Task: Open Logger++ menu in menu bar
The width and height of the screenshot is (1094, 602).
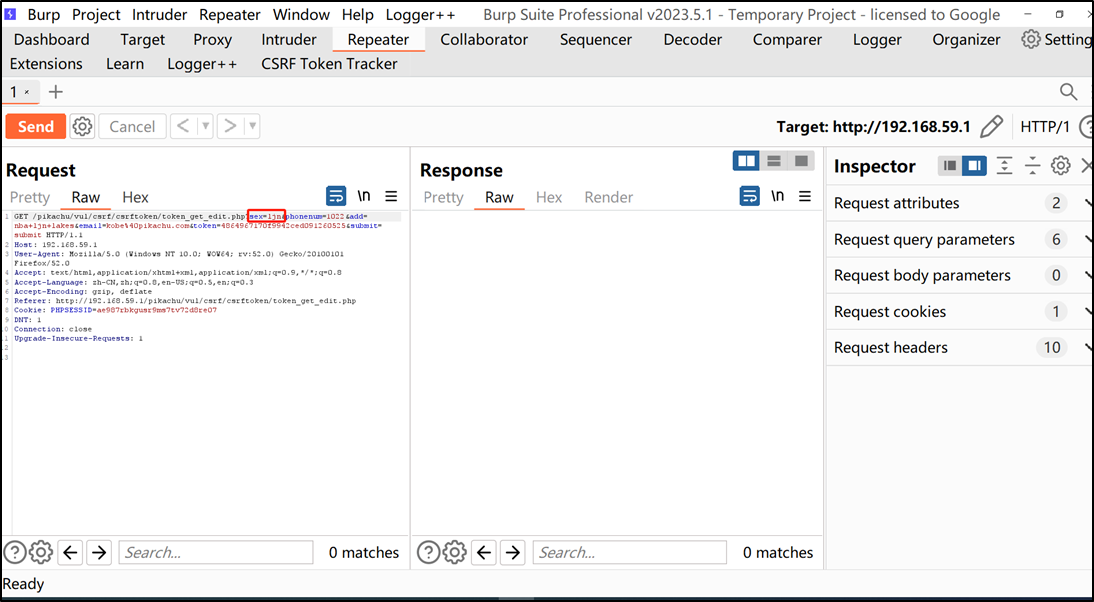Action: coord(420,15)
